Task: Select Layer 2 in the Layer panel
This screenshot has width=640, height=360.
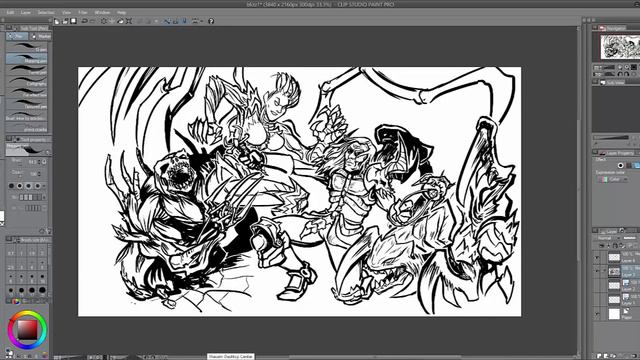Action: [x=624, y=286]
